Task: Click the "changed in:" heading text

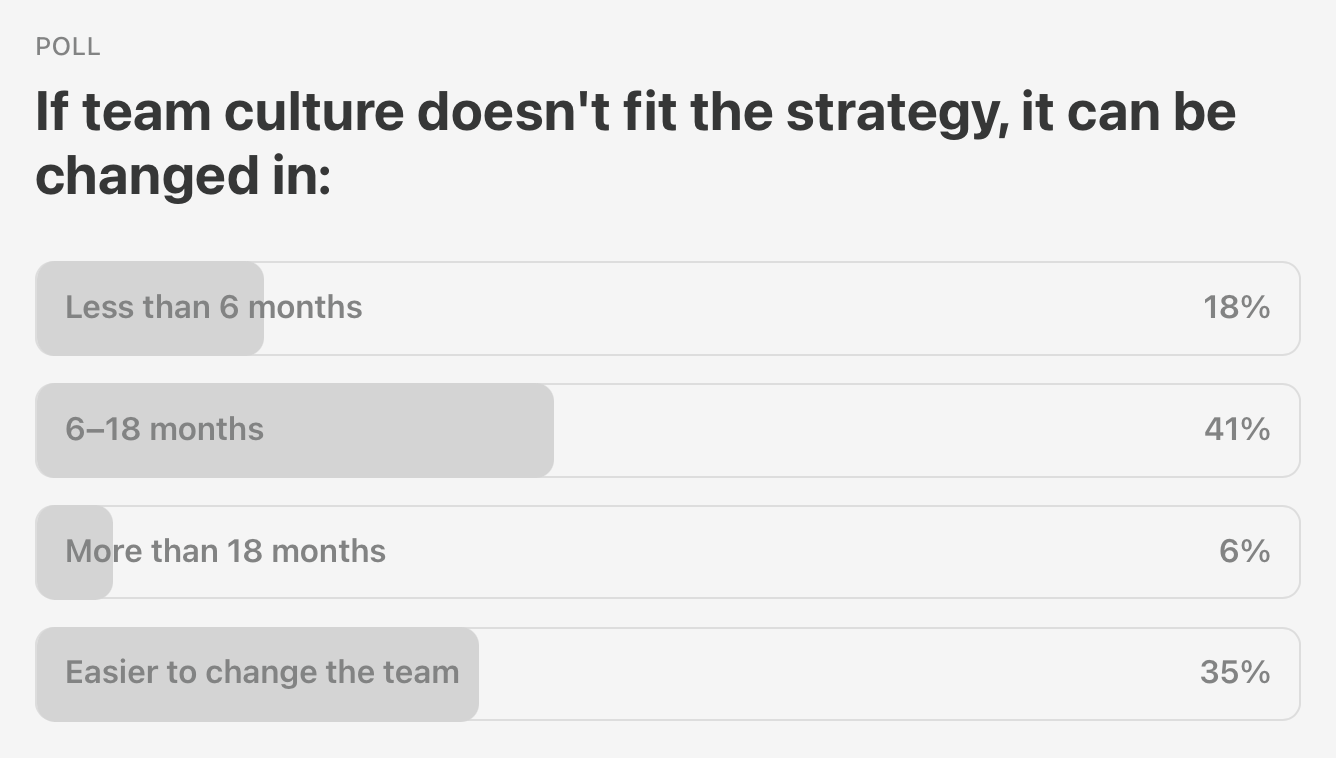Action: click(x=183, y=176)
